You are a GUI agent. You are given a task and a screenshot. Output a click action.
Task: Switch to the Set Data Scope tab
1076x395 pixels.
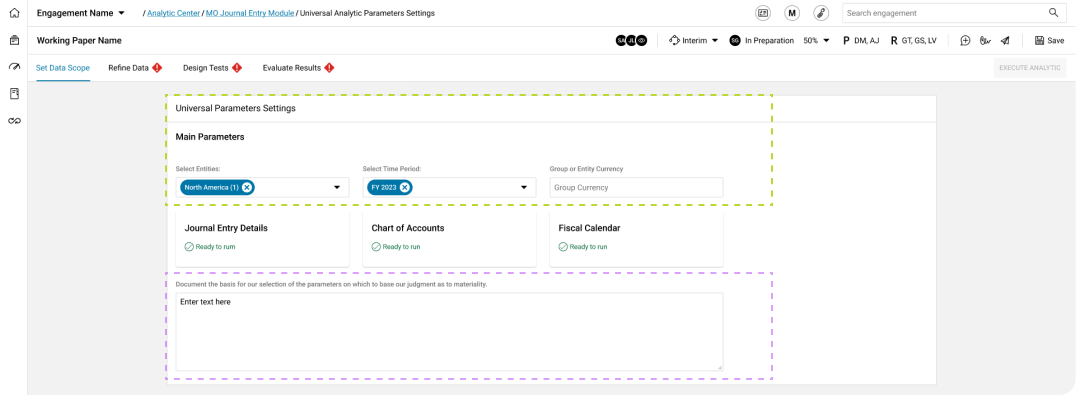click(62, 68)
